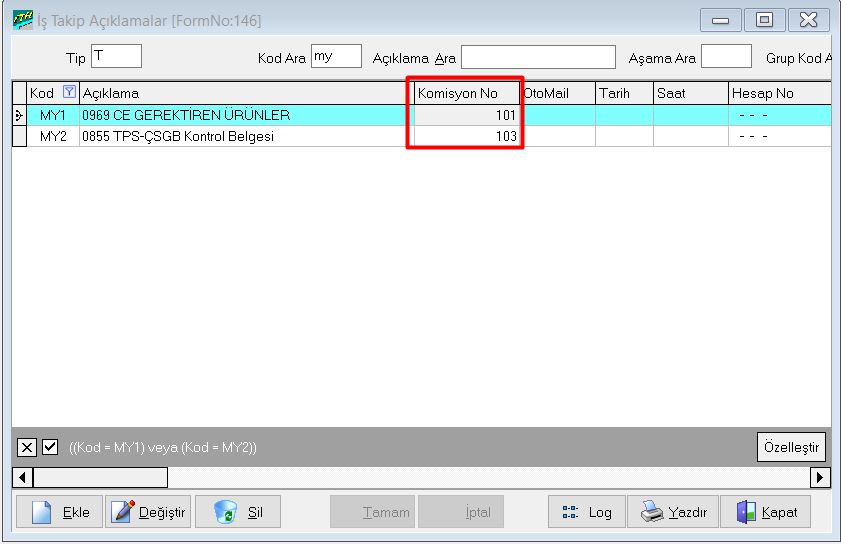Click the horizontal scrollbar right arrow
The width and height of the screenshot is (841, 544).
820,478
